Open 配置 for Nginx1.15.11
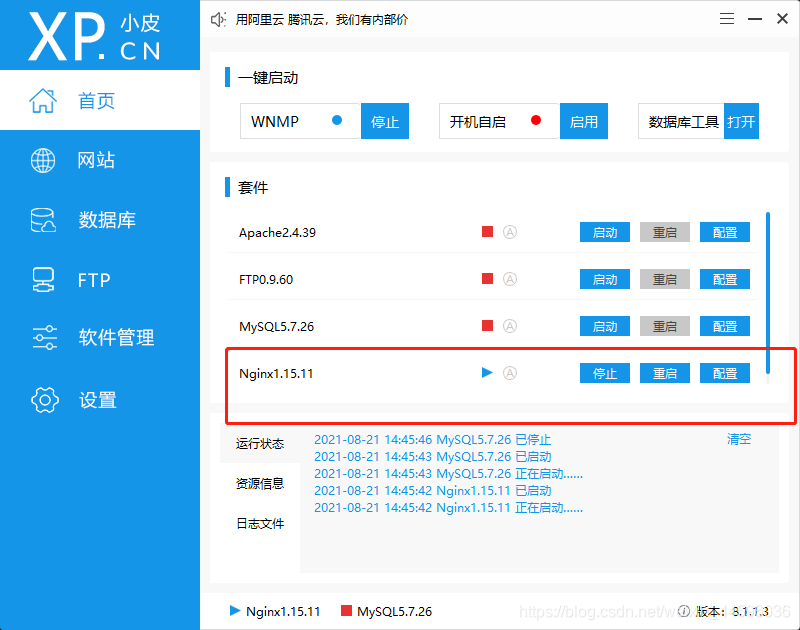 point(724,373)
